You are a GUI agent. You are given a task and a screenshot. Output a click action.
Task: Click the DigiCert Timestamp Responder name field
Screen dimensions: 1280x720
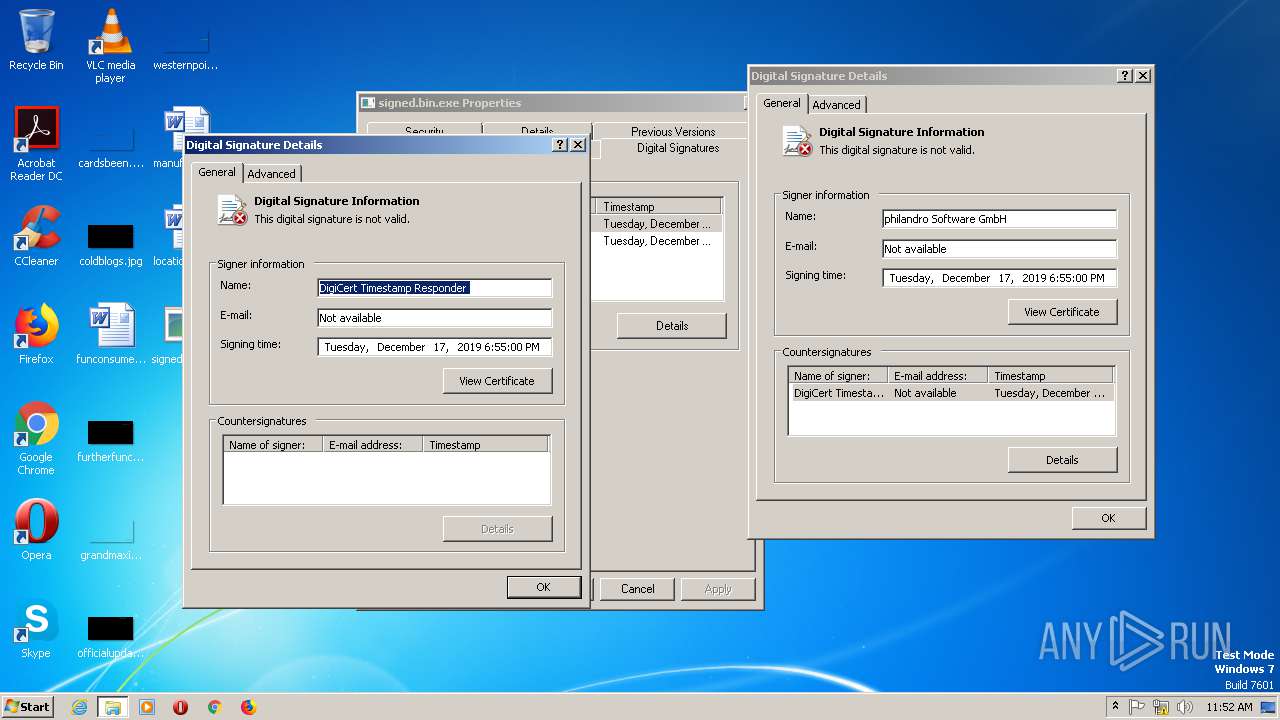pyautogui.click(x=435, y=288)
